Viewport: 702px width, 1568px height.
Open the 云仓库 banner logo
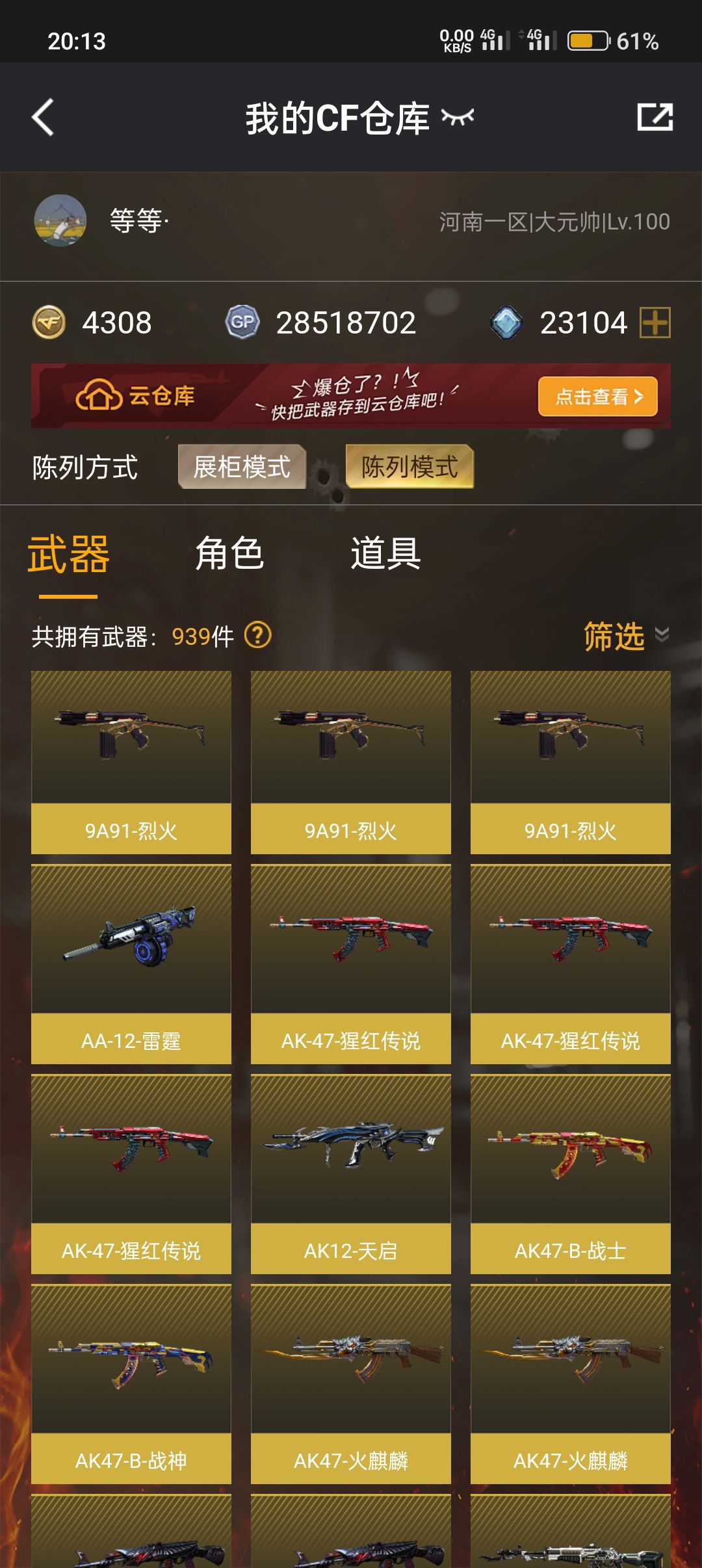pyautogui.click(x=135, y=396)
